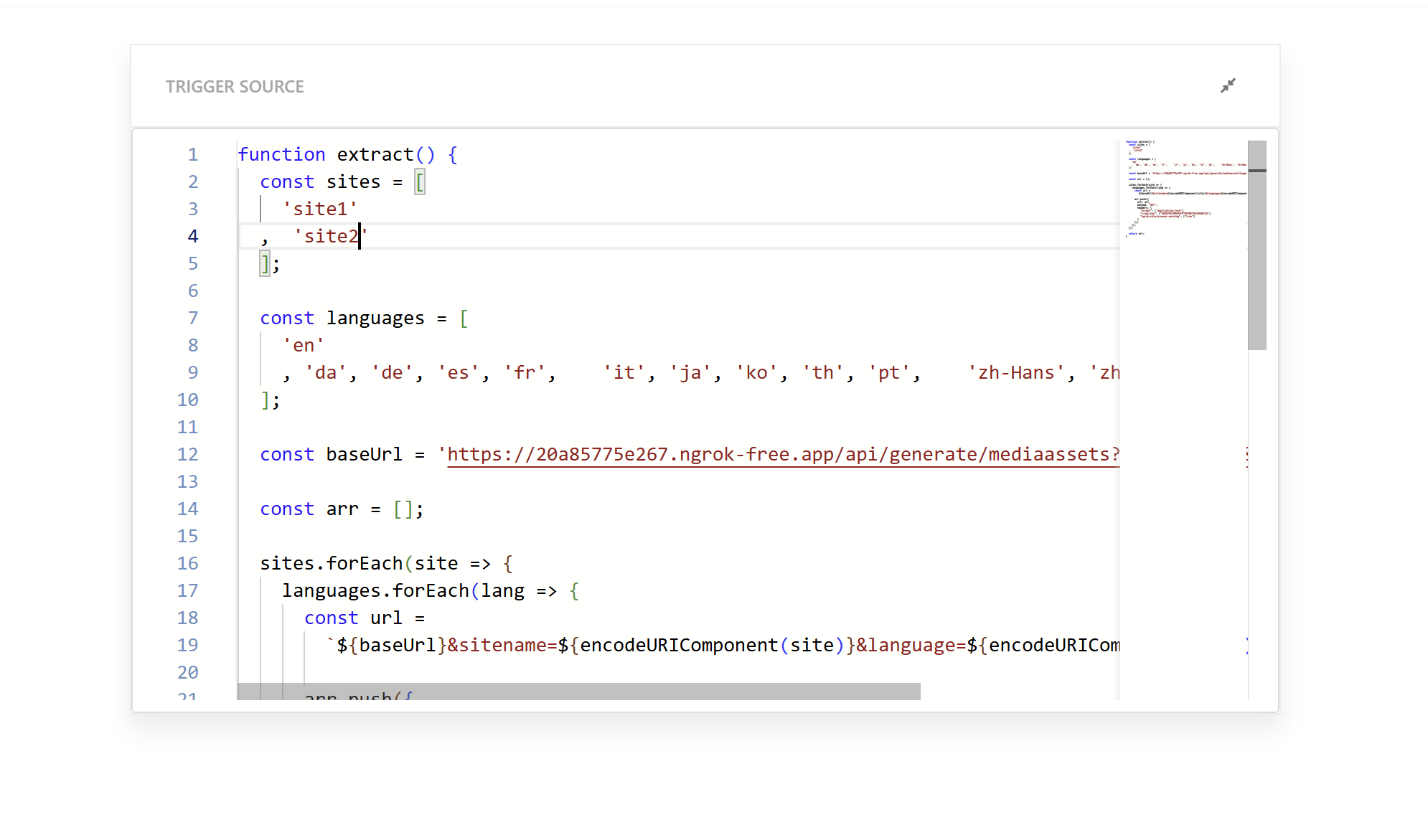
Task: Place cursor on 'en' string
Action: pyautogui.click(x=304, y=345)
